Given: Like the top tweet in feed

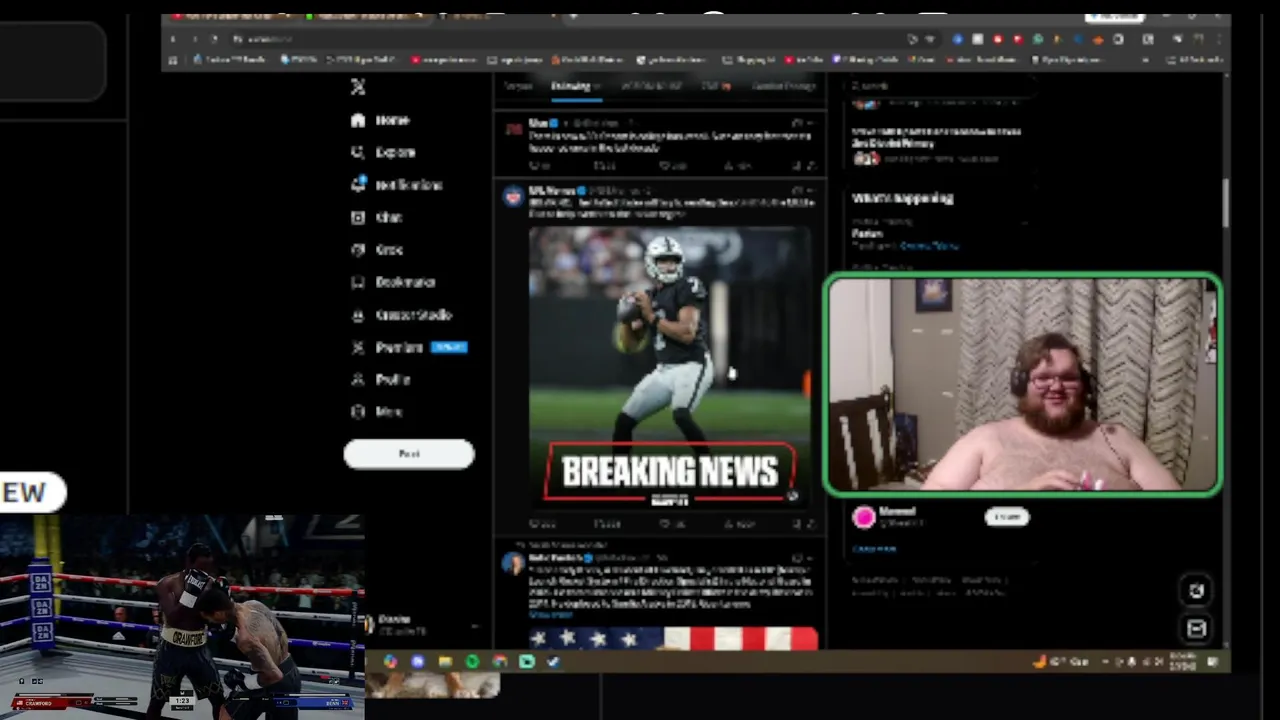Looking at the screenshot, I should (673, 166).
